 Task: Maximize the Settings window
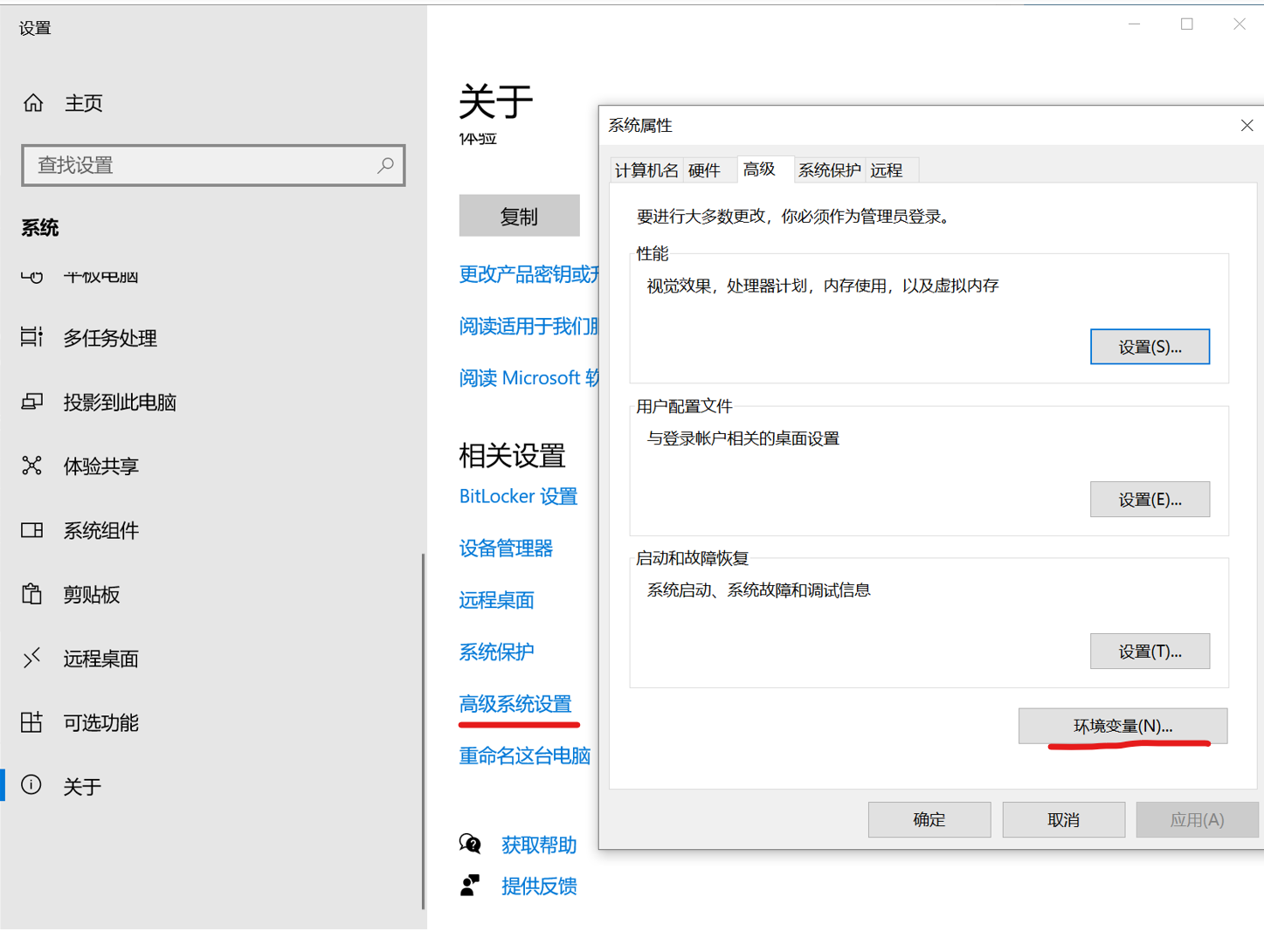(x=1186, y=24)
